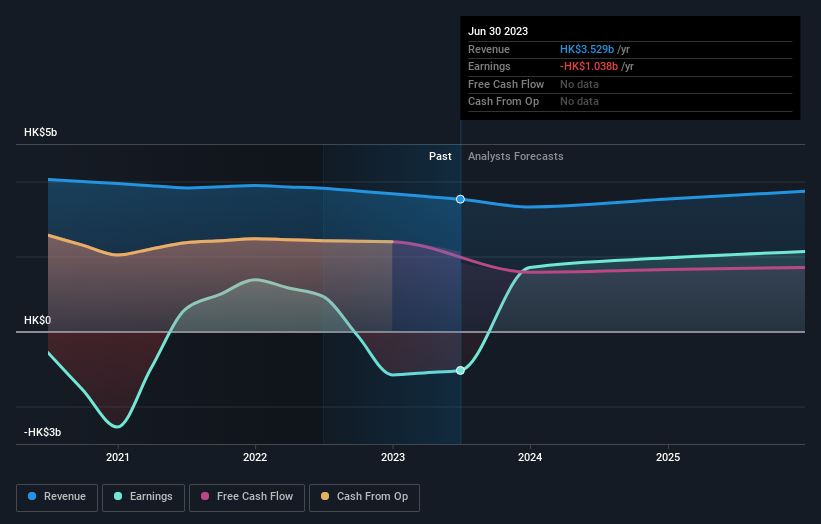The image size is (821, 524).
Task: Click the Free Cash Flow row label in tooltip
Action: pyautogui.click(x=506, y=84)
